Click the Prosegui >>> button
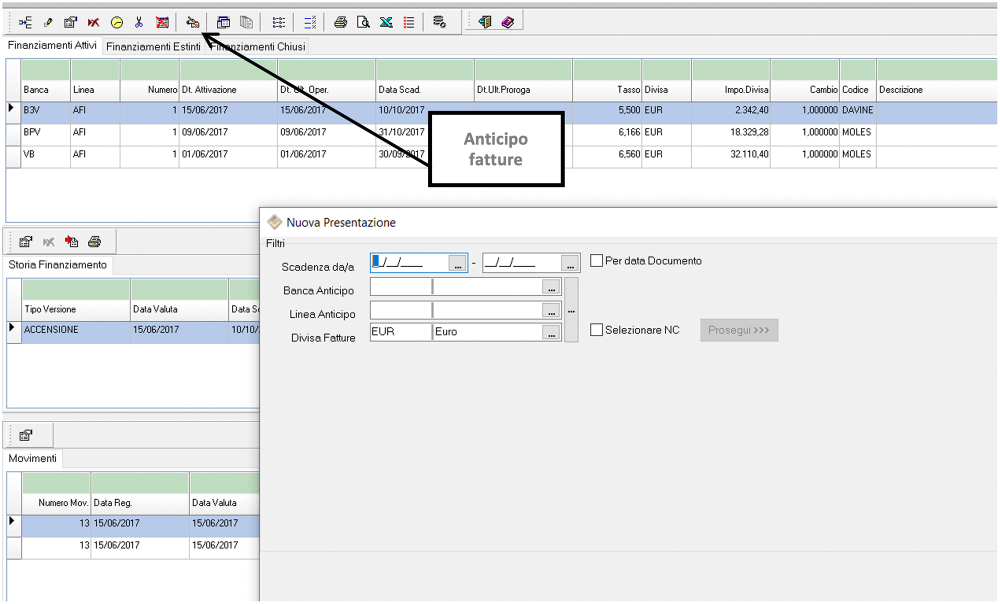1000x604 pixels. [739, 330]
